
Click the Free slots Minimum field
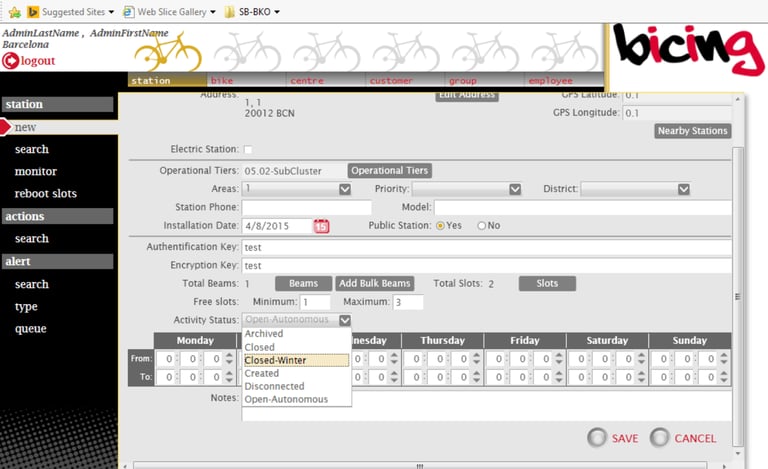click(315, 302)
